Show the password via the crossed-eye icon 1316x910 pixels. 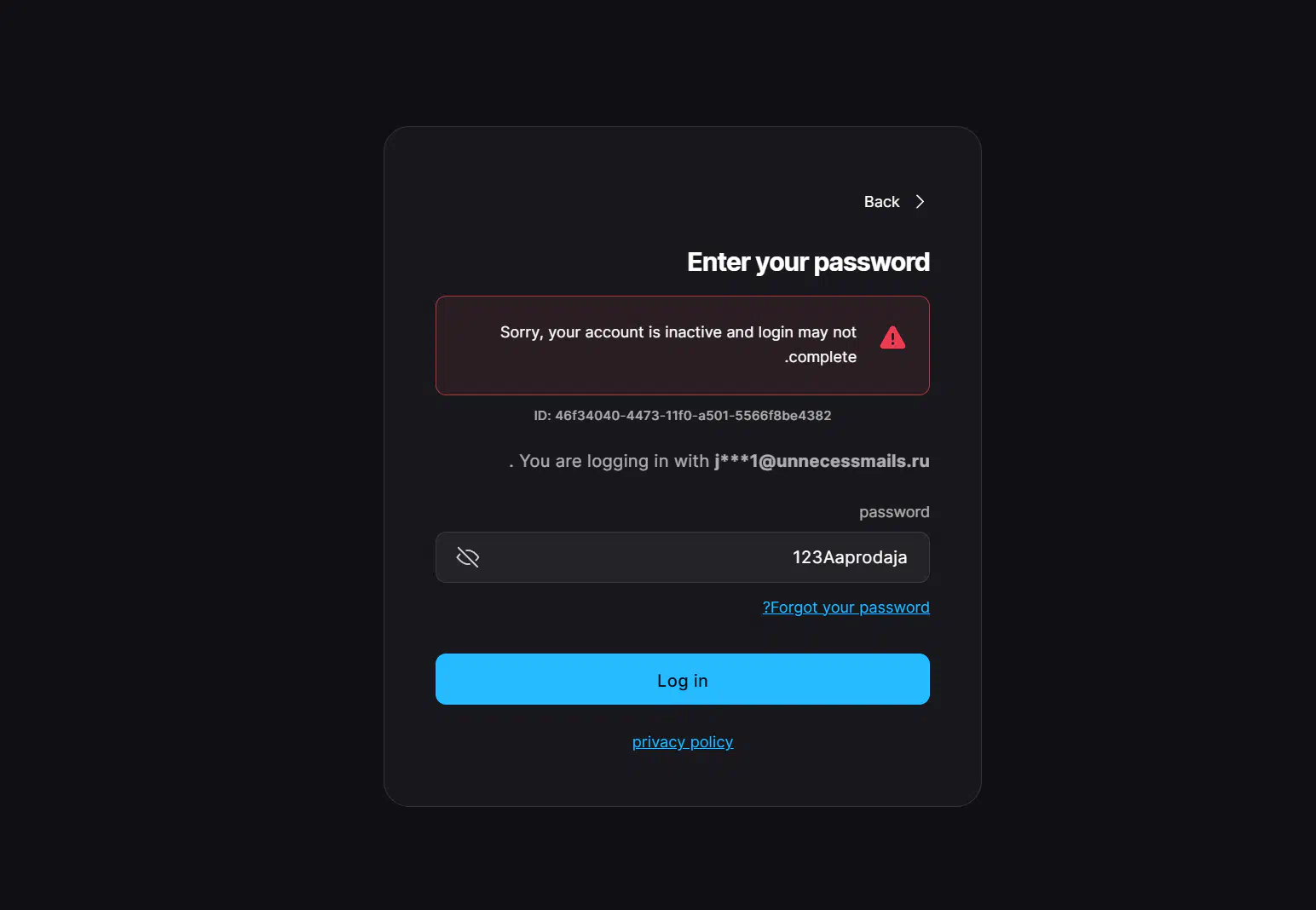point(468,557)
